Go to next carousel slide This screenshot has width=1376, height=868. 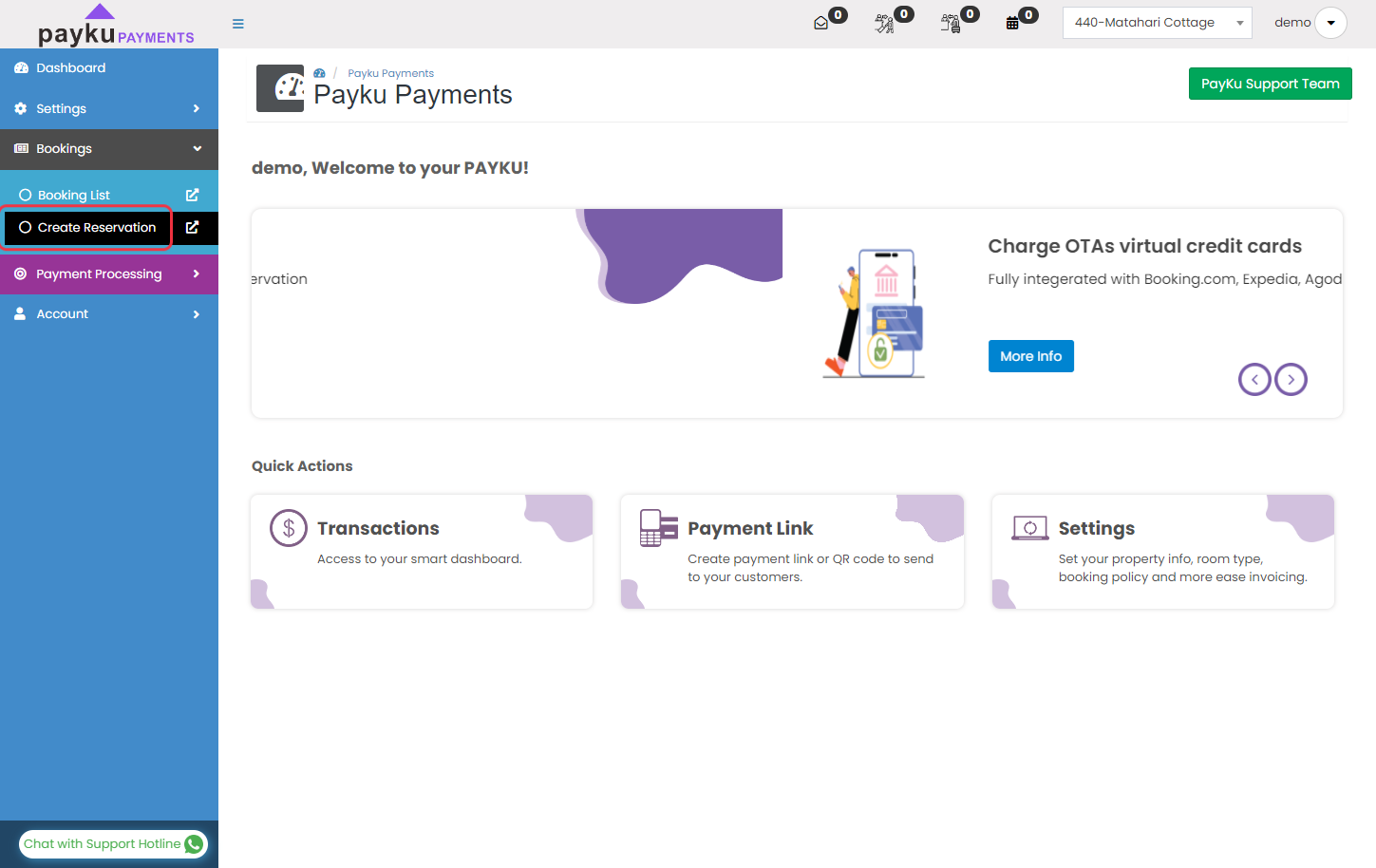pyautogui.click(x=1291, y=380)
